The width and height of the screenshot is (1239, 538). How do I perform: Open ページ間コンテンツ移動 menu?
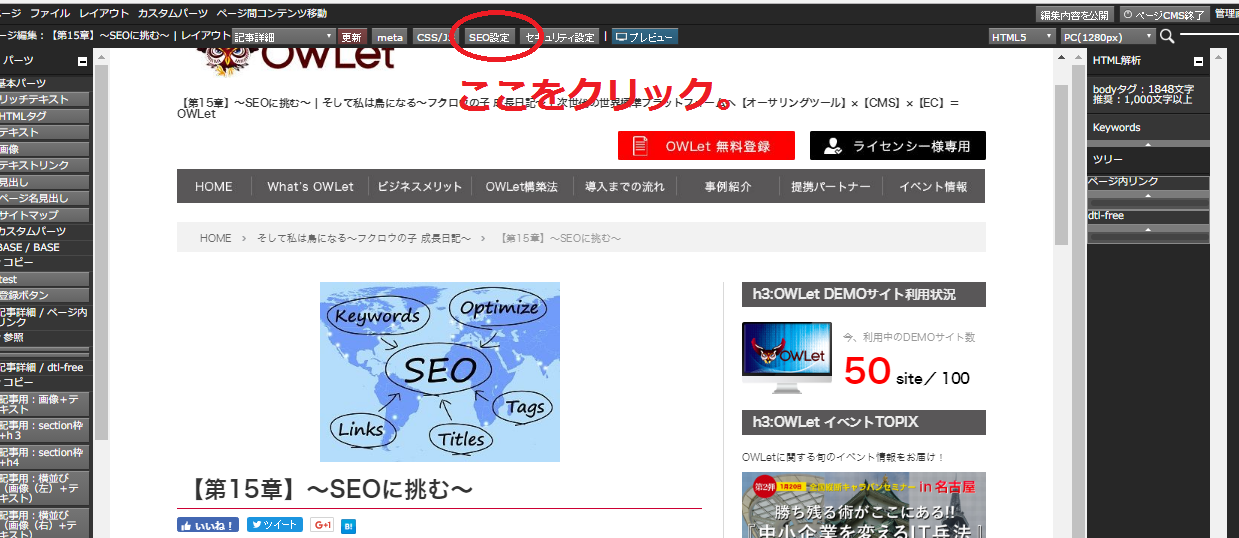tap(271, 14)
